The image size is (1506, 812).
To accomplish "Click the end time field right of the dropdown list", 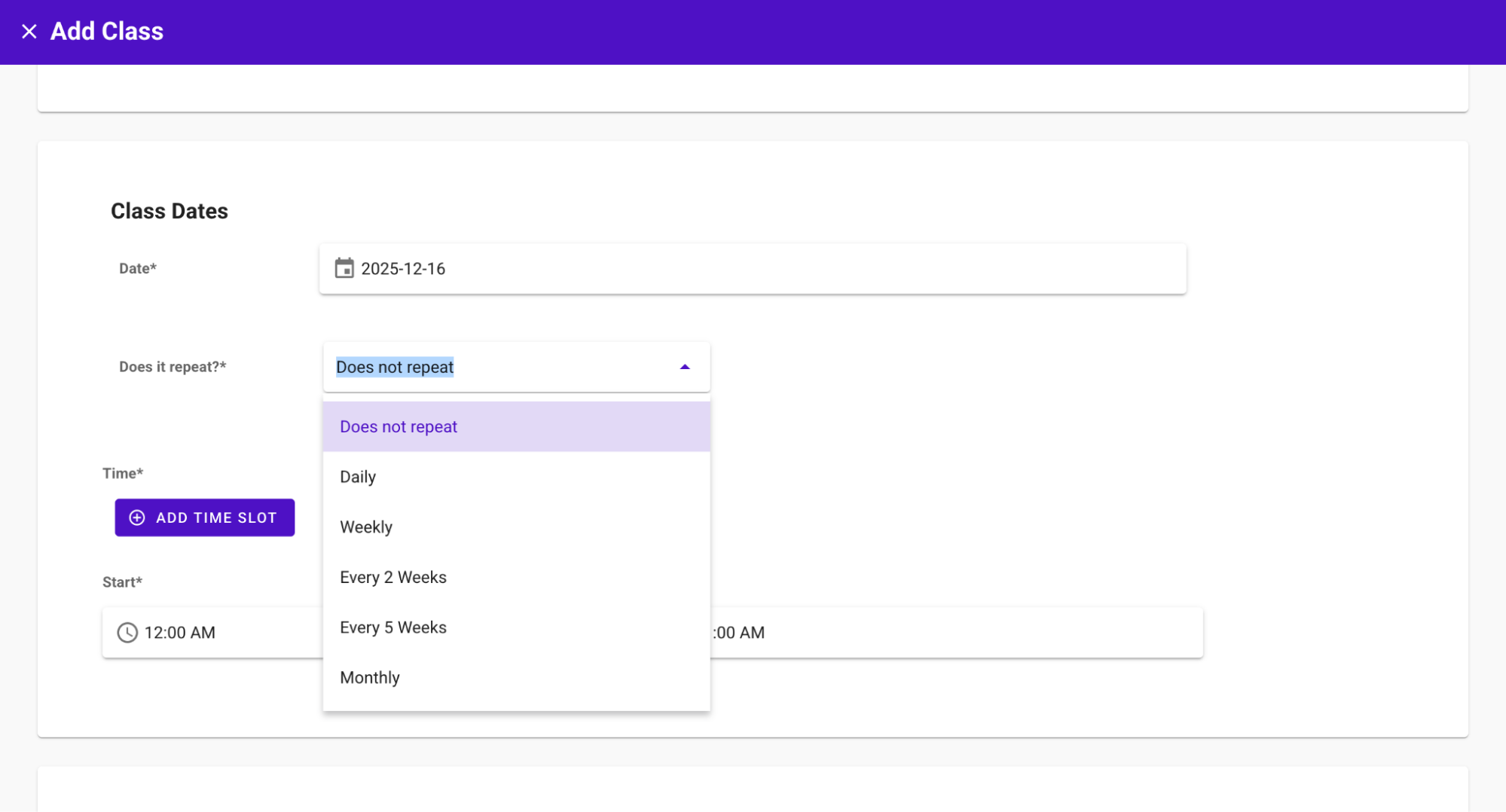I will coord(957,633).
